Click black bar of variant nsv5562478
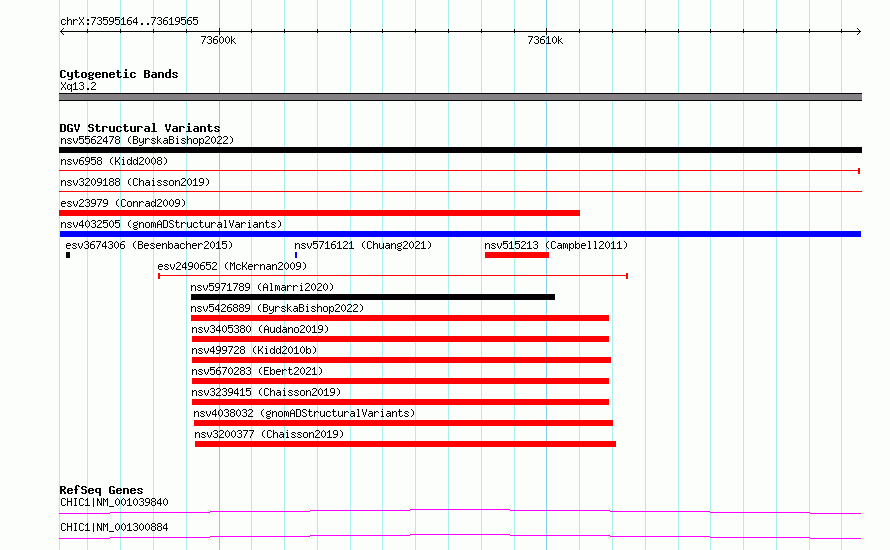890x550 pixels. (x=460, y=150)
